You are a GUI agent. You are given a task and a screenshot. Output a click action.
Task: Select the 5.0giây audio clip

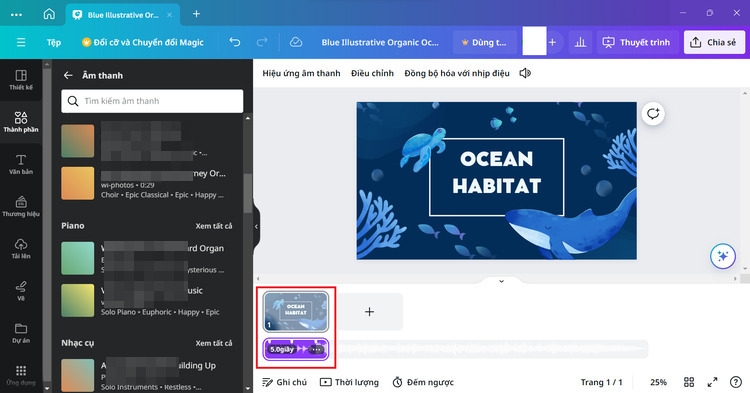pos(296,349)
